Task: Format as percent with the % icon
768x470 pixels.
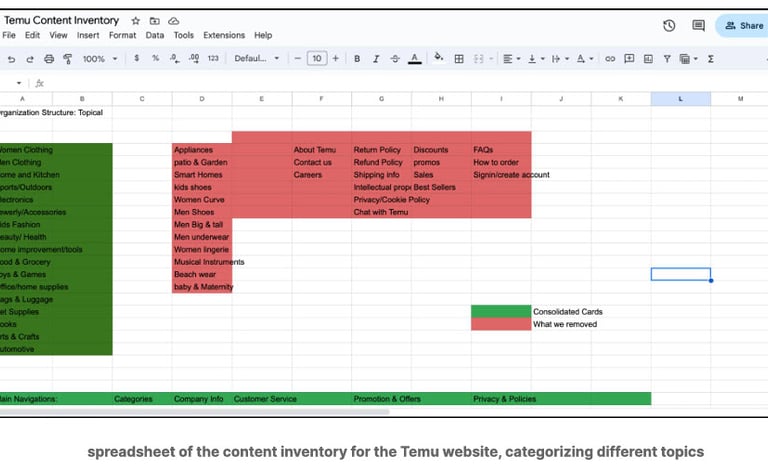Action: point(155,58)
